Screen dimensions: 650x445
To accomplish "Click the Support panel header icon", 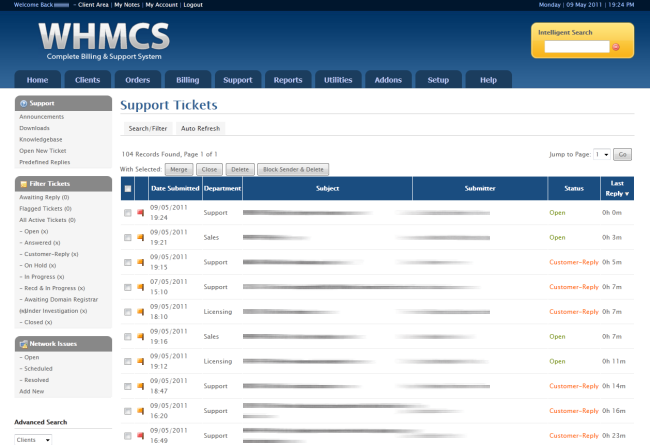I will pyautogui.click(x=24, y=103).
